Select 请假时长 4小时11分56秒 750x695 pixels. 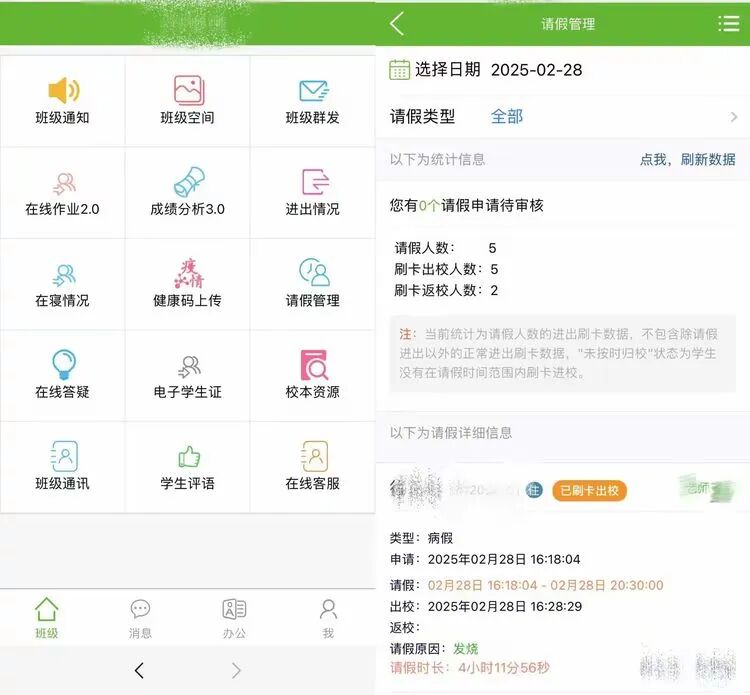pyautogui.click(x=470, y=668)
